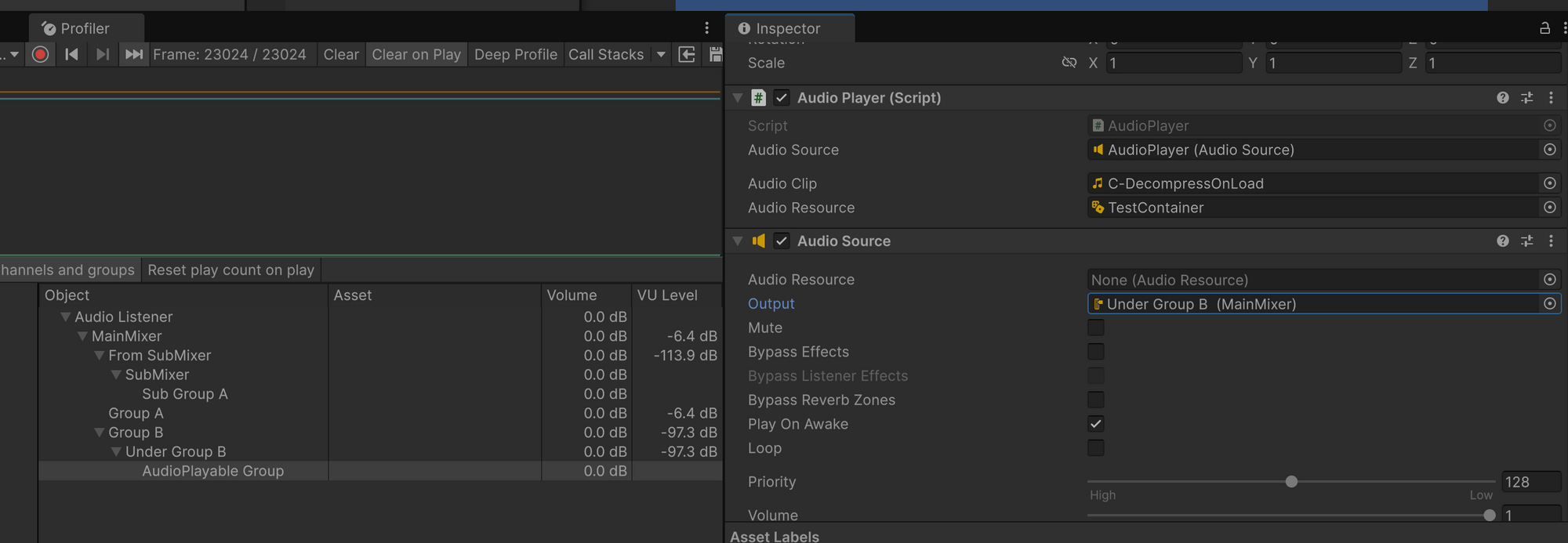This screenshot has width=1568, height=543.
Task: Uncheck Play On Awake
Action: (1096, 424)
